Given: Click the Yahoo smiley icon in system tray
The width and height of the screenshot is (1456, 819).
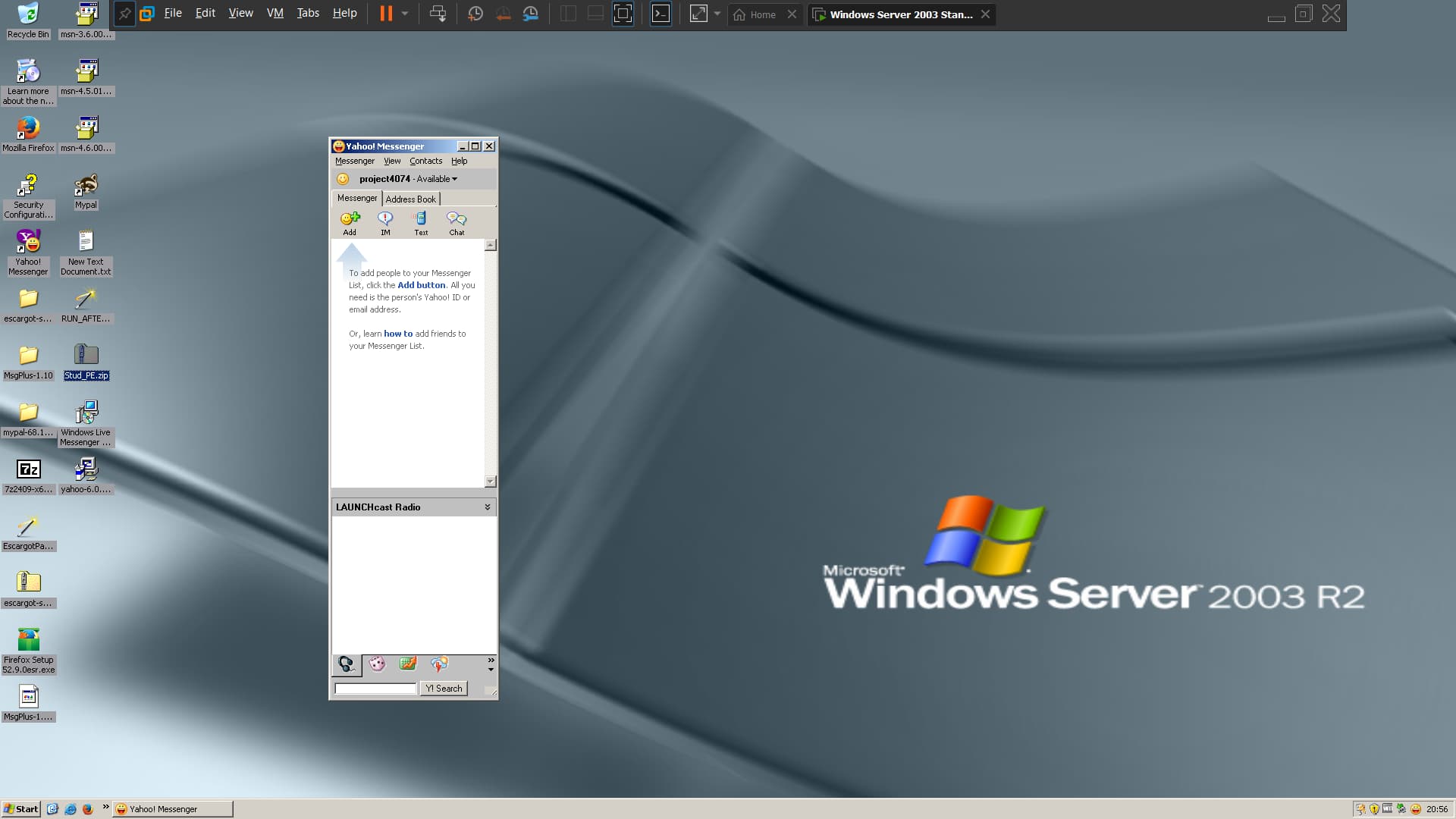Looking at the screenshot, I should click(1415, 809).
